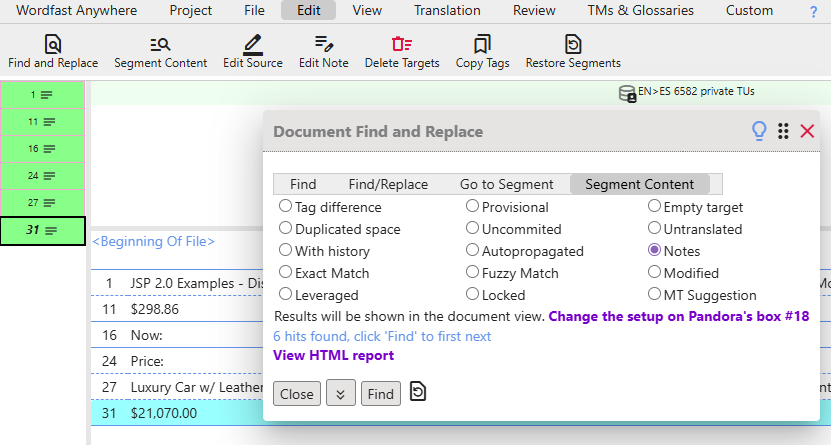
Task: Choose the With history radio option
Action: point(285,250)
